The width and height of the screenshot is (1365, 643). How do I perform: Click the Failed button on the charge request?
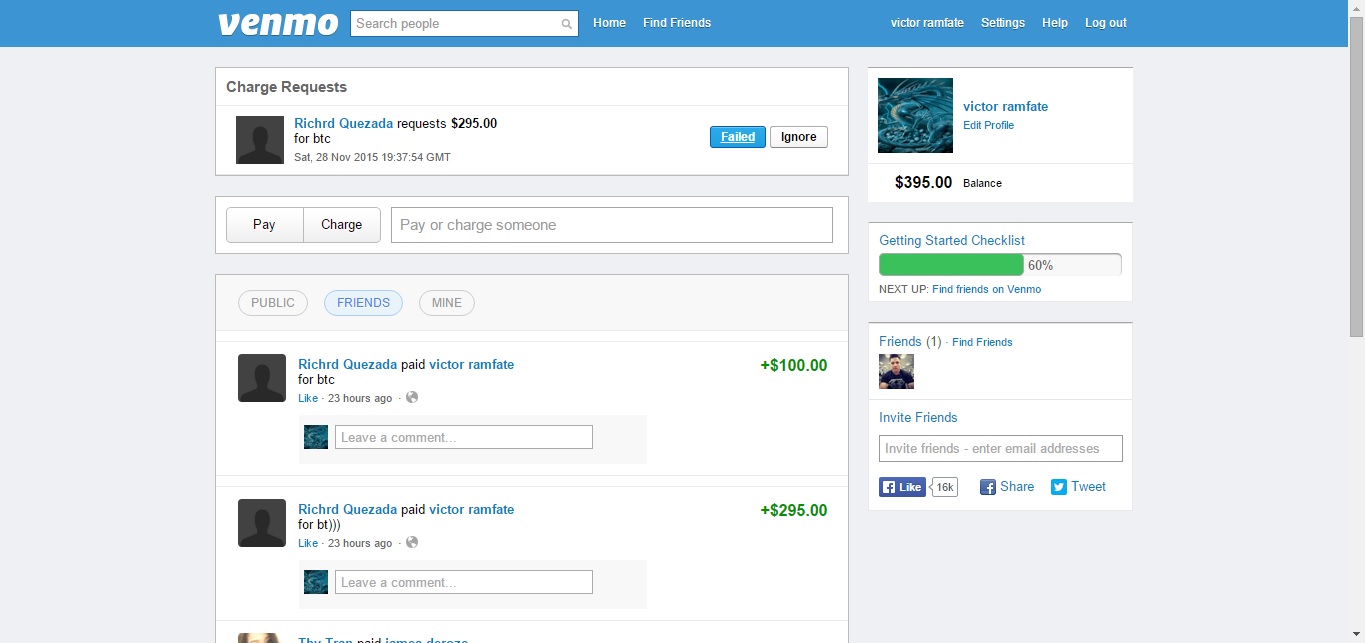point(738,137)
